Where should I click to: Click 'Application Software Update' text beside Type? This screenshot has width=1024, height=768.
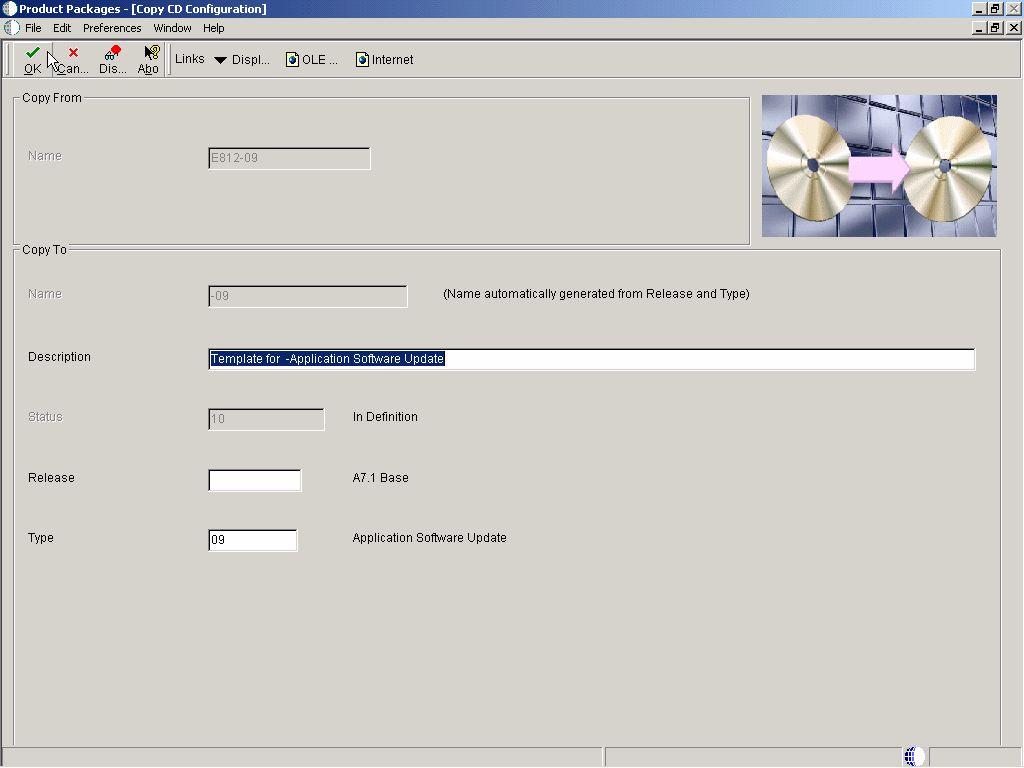click(430, 538)
